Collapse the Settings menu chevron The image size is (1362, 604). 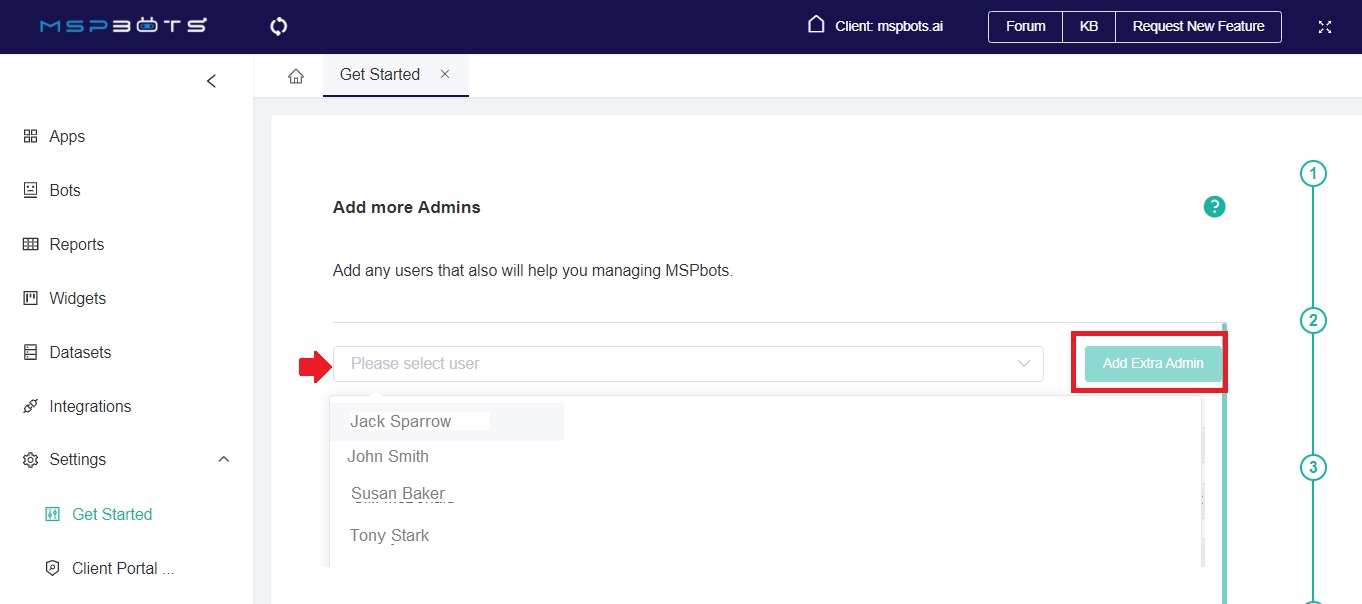pos(223,459)
